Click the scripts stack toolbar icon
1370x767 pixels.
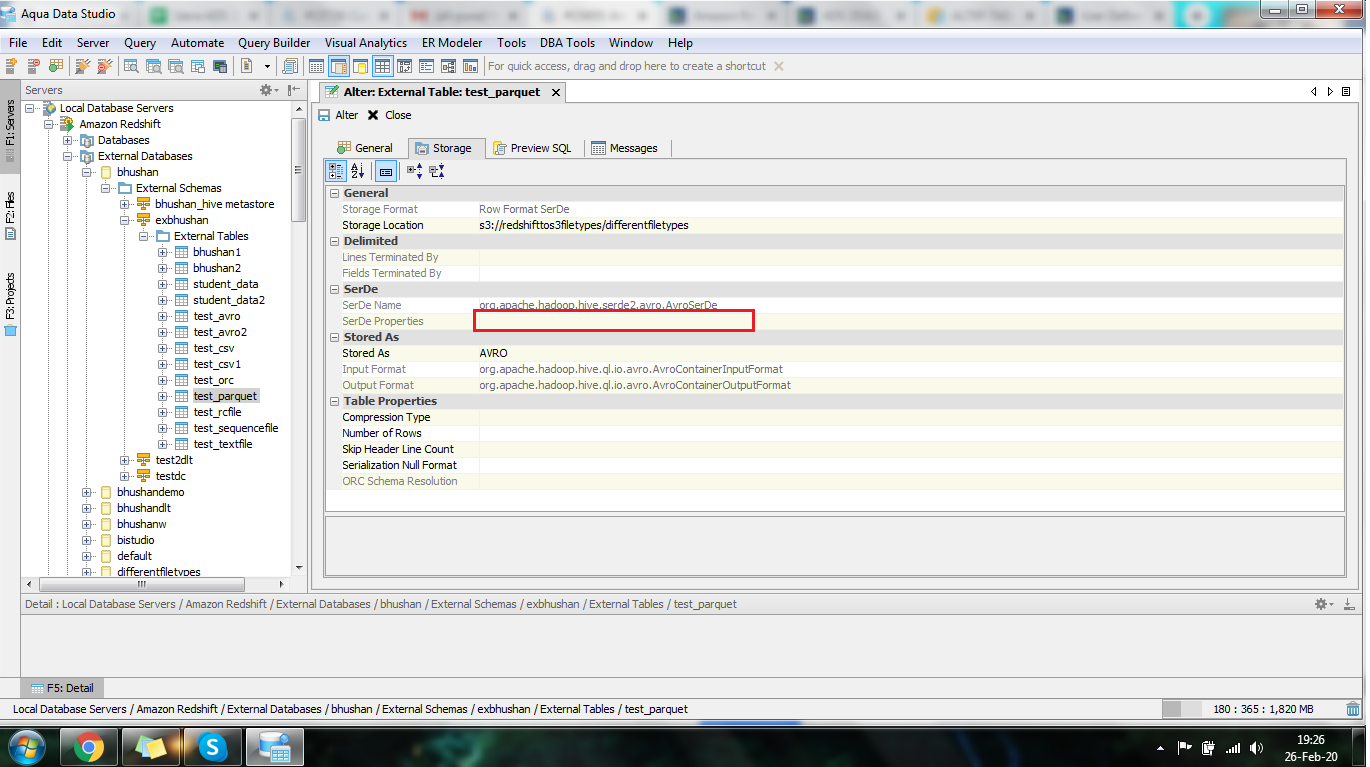click(x=291, y=66)
